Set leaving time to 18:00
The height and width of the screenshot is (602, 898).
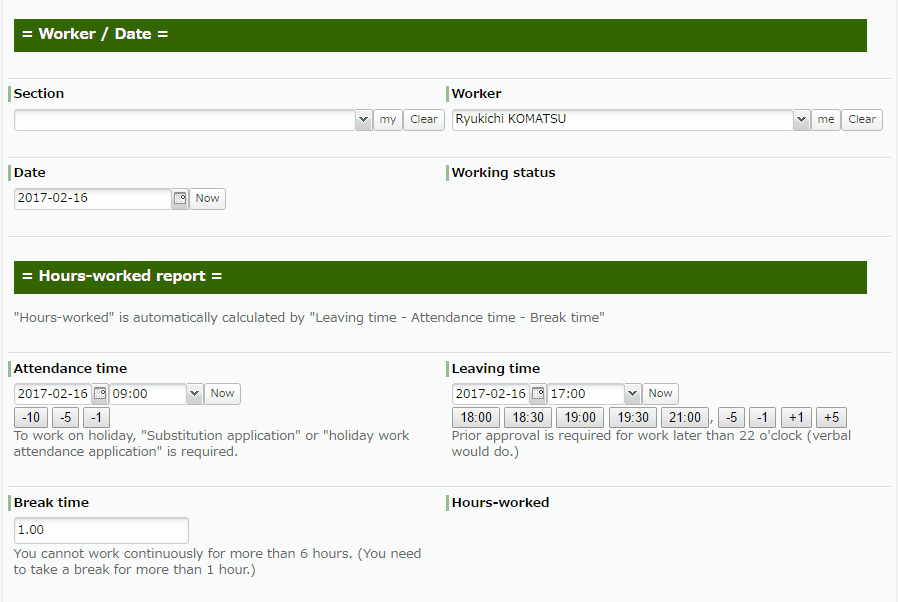click(x=475, y=417)
